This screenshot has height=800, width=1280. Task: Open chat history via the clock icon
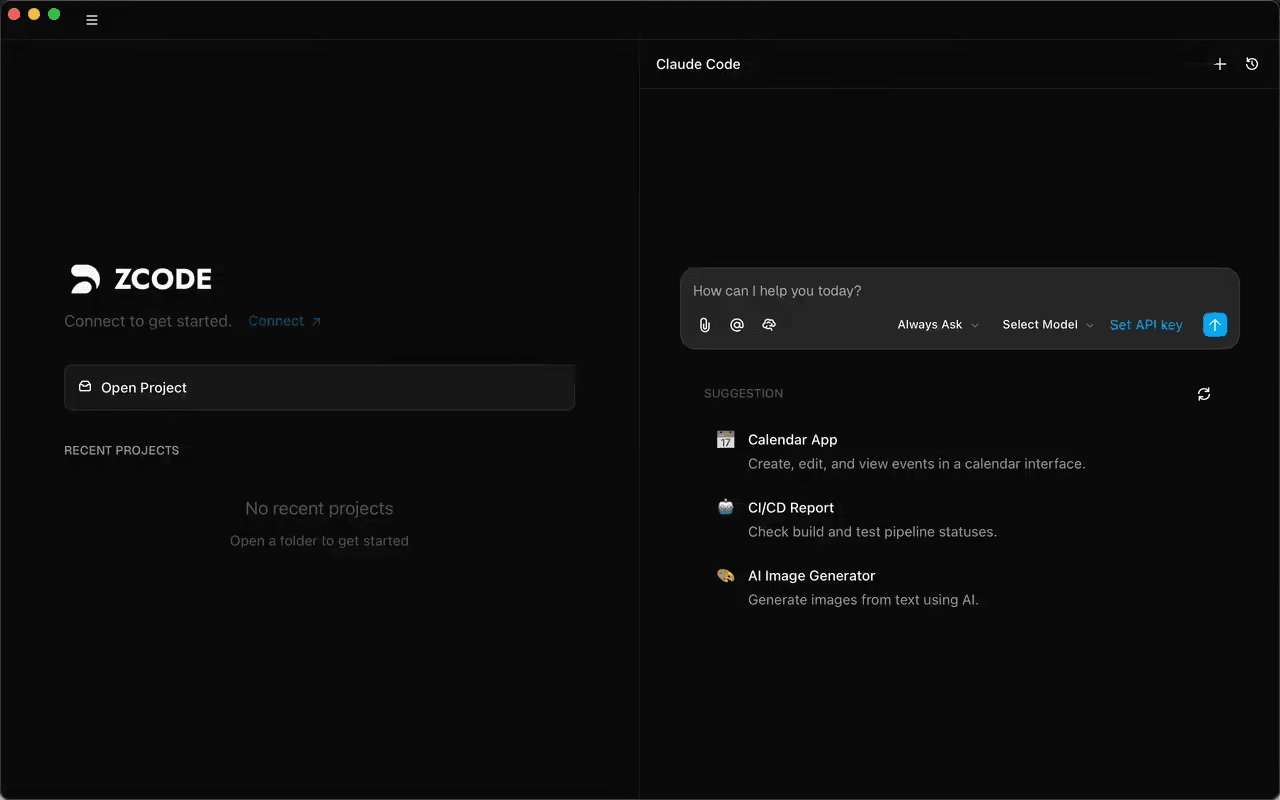[1252, 63]
